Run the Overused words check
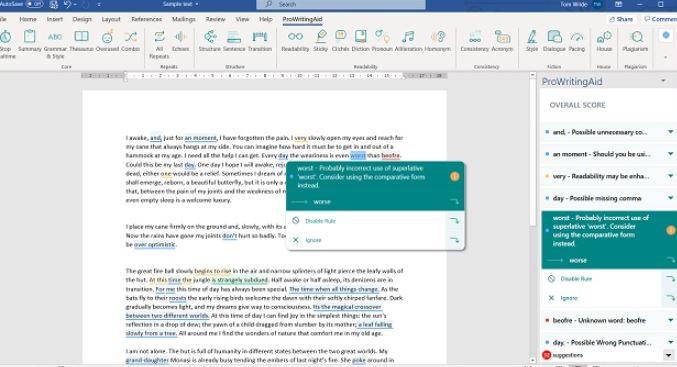The width and height of the screenshot is (677, 367). click(x=107, y=41)
